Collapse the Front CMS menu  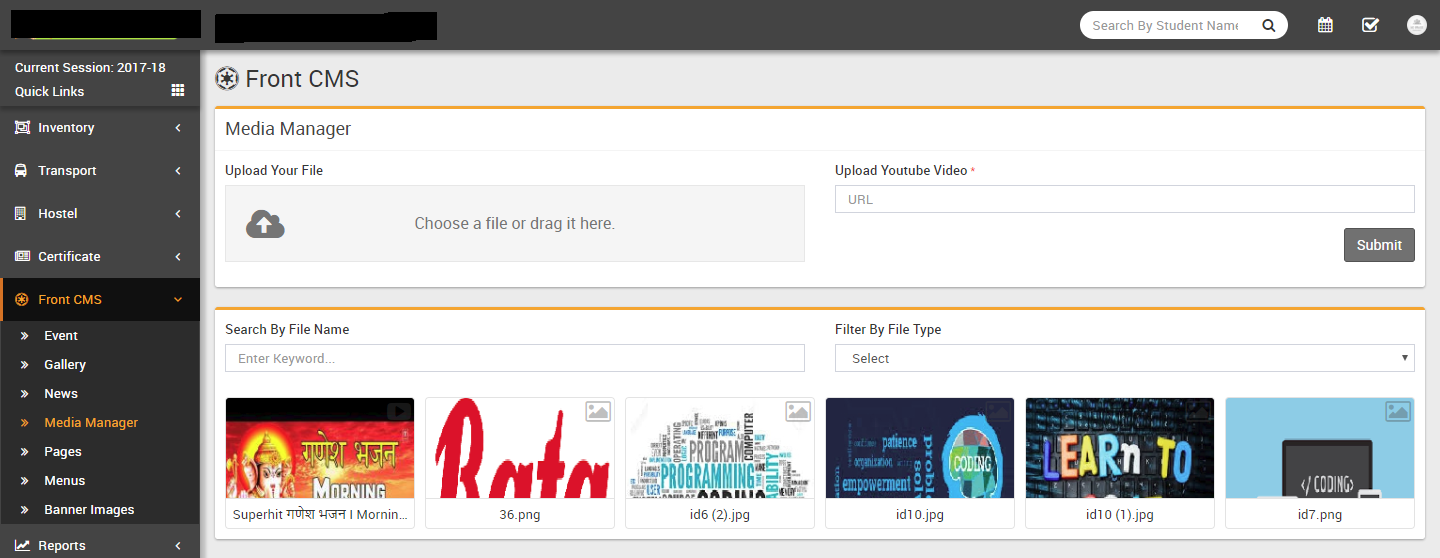178,300
